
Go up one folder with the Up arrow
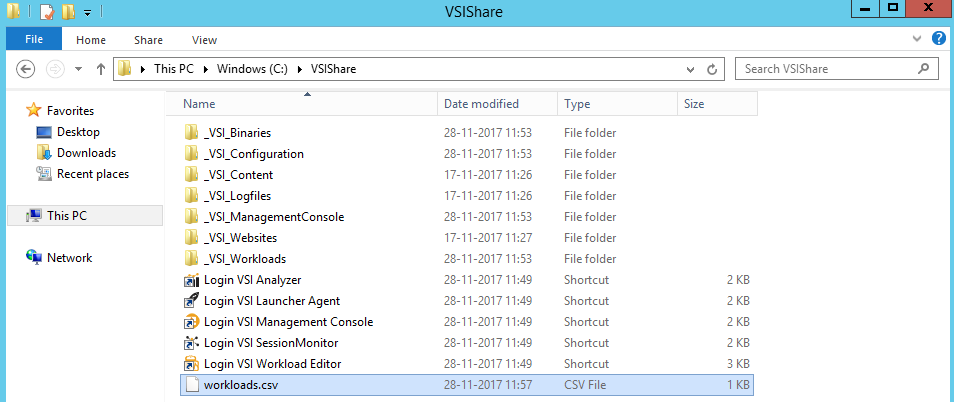click(101, 69)
